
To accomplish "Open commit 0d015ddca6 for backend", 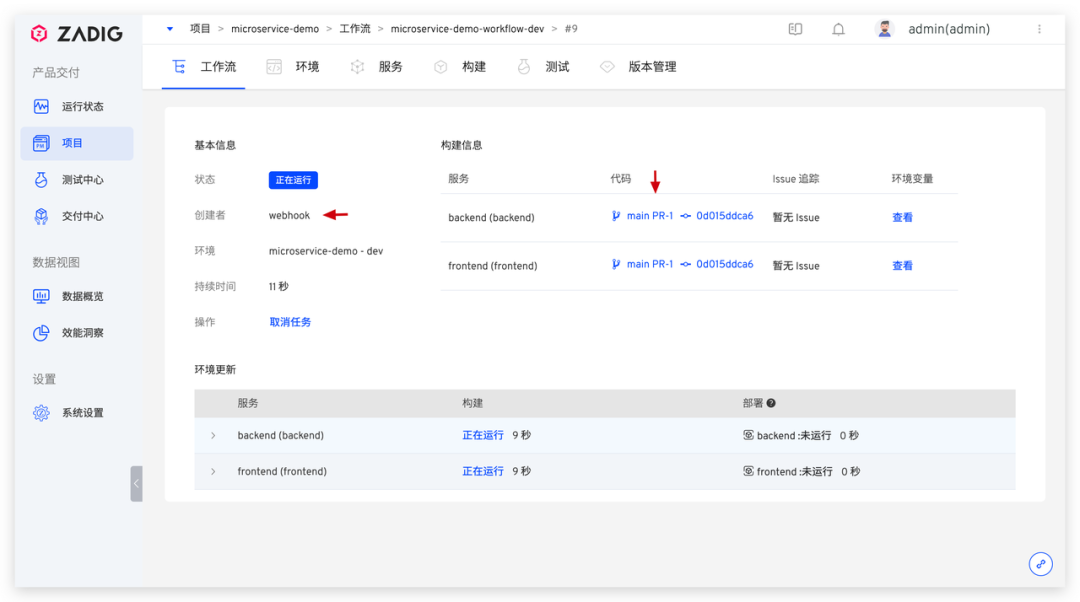I will click(x=725, y=216).
